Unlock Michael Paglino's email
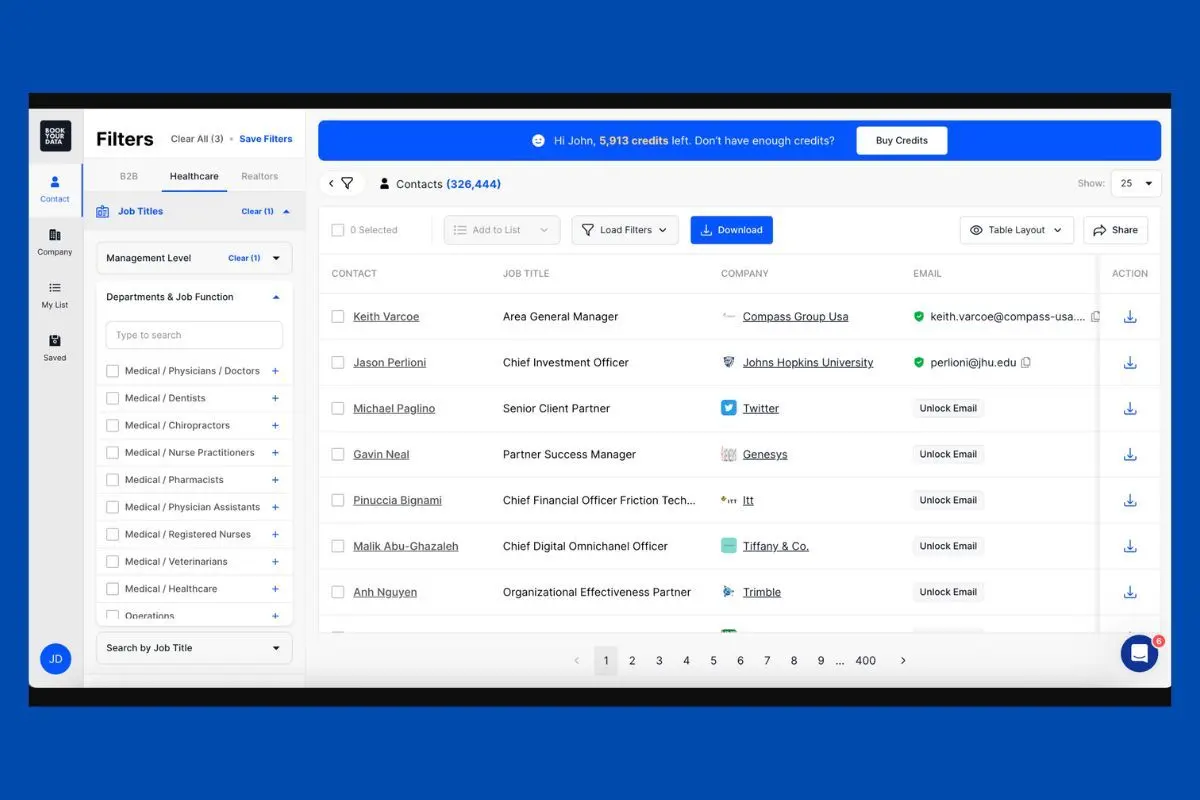1200x800 pixels. (948, 409)
